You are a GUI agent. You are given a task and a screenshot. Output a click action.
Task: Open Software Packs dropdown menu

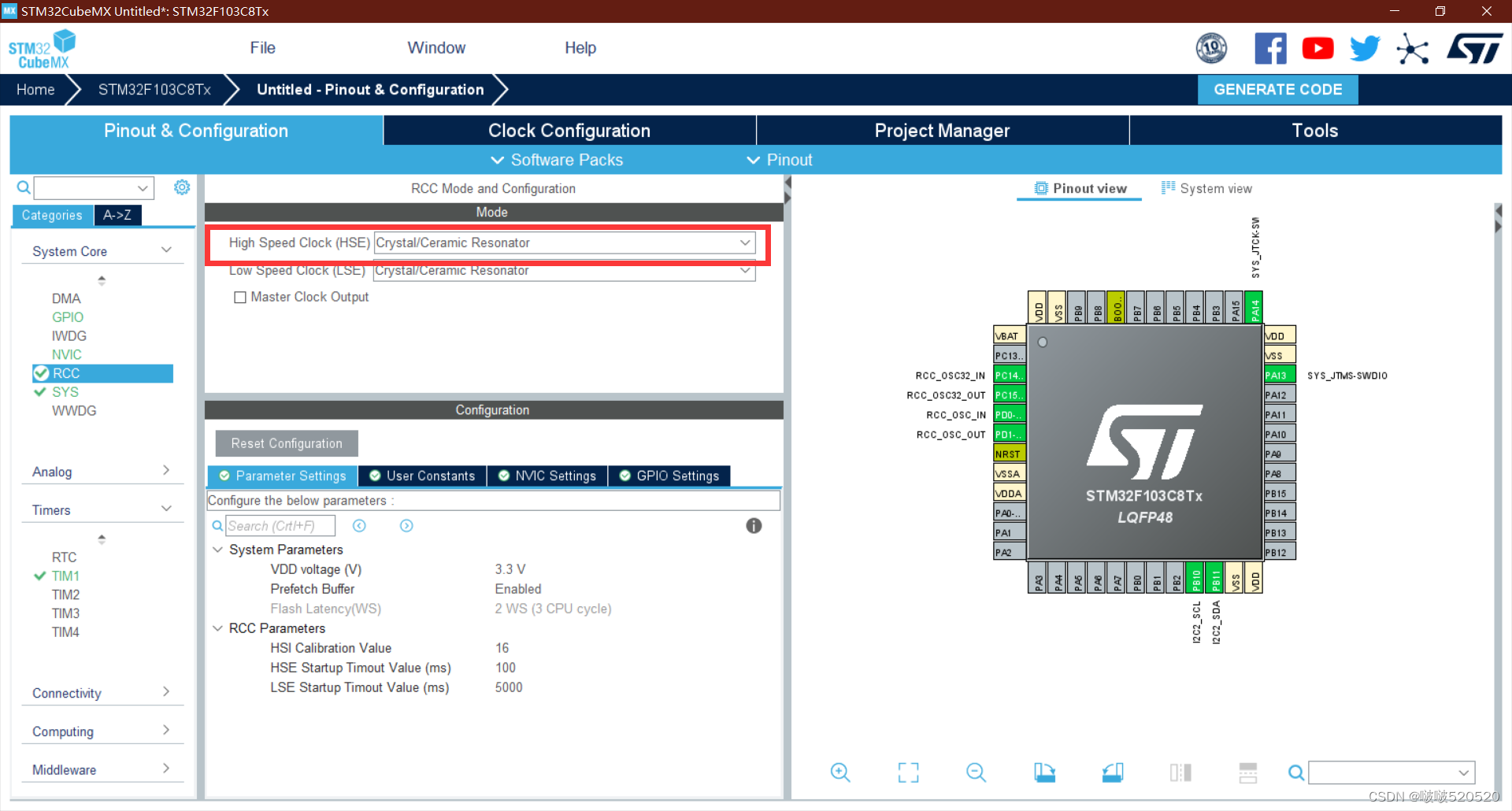(557, 160)
